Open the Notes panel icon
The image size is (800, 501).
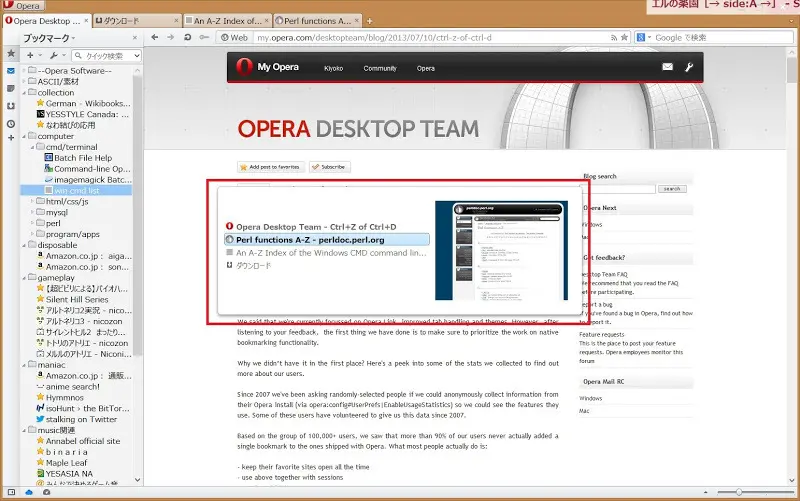pos(11,88)
